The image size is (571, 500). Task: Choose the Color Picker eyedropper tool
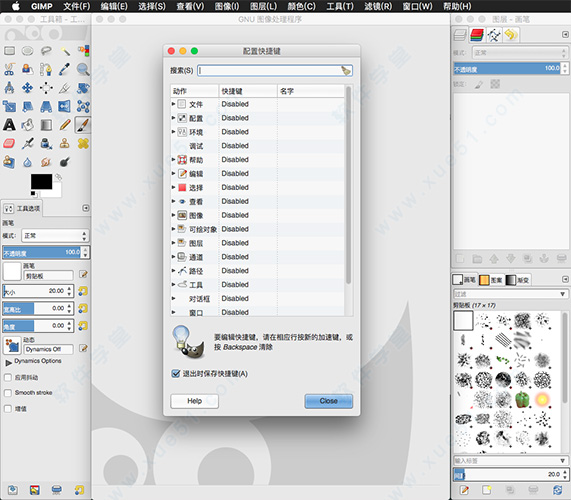tap(65, 69)
